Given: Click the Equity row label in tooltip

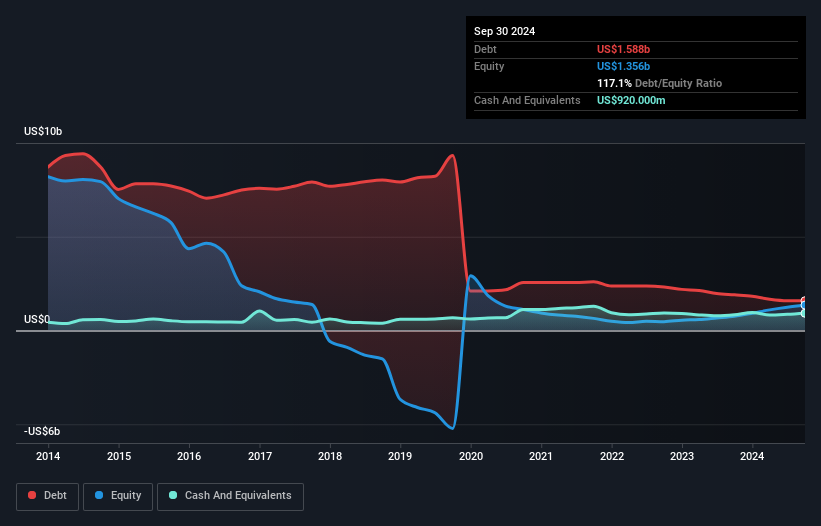Looking at the screenshot, I should [489, 66].
